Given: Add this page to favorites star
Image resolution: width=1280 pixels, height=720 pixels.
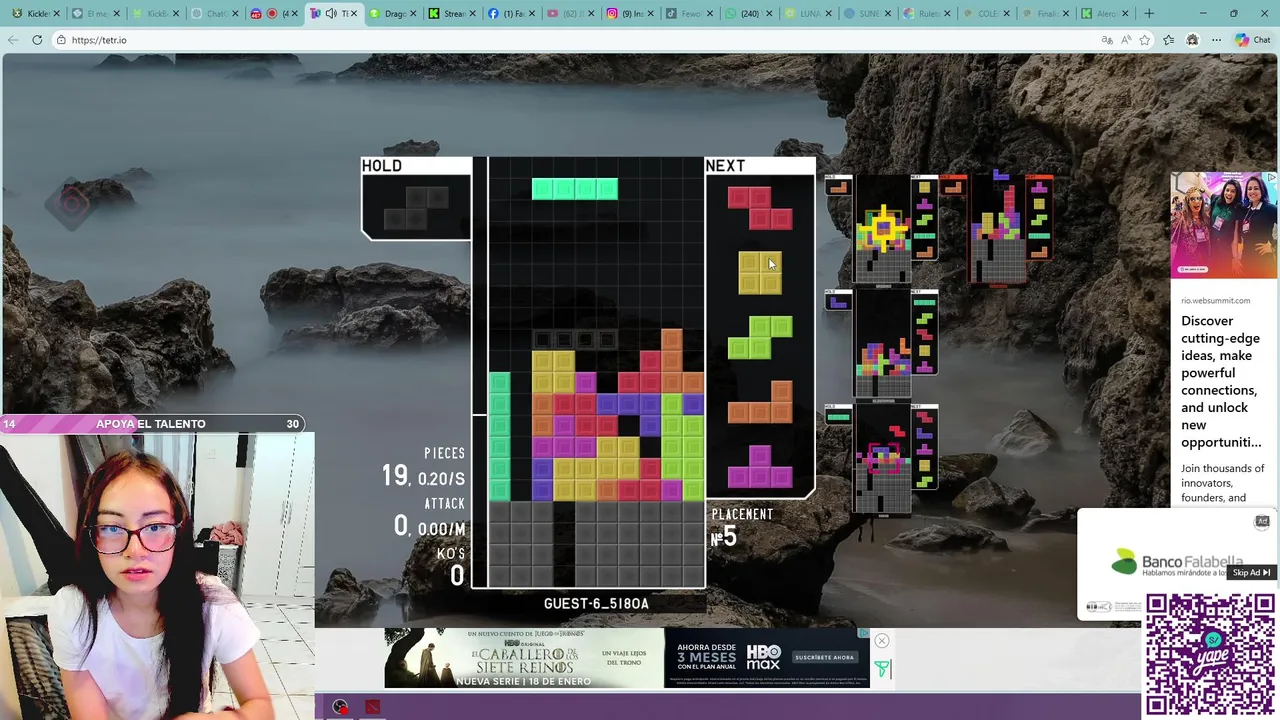Looking at the screenshot, I should pyautogui.click(x=1144, y=40).
